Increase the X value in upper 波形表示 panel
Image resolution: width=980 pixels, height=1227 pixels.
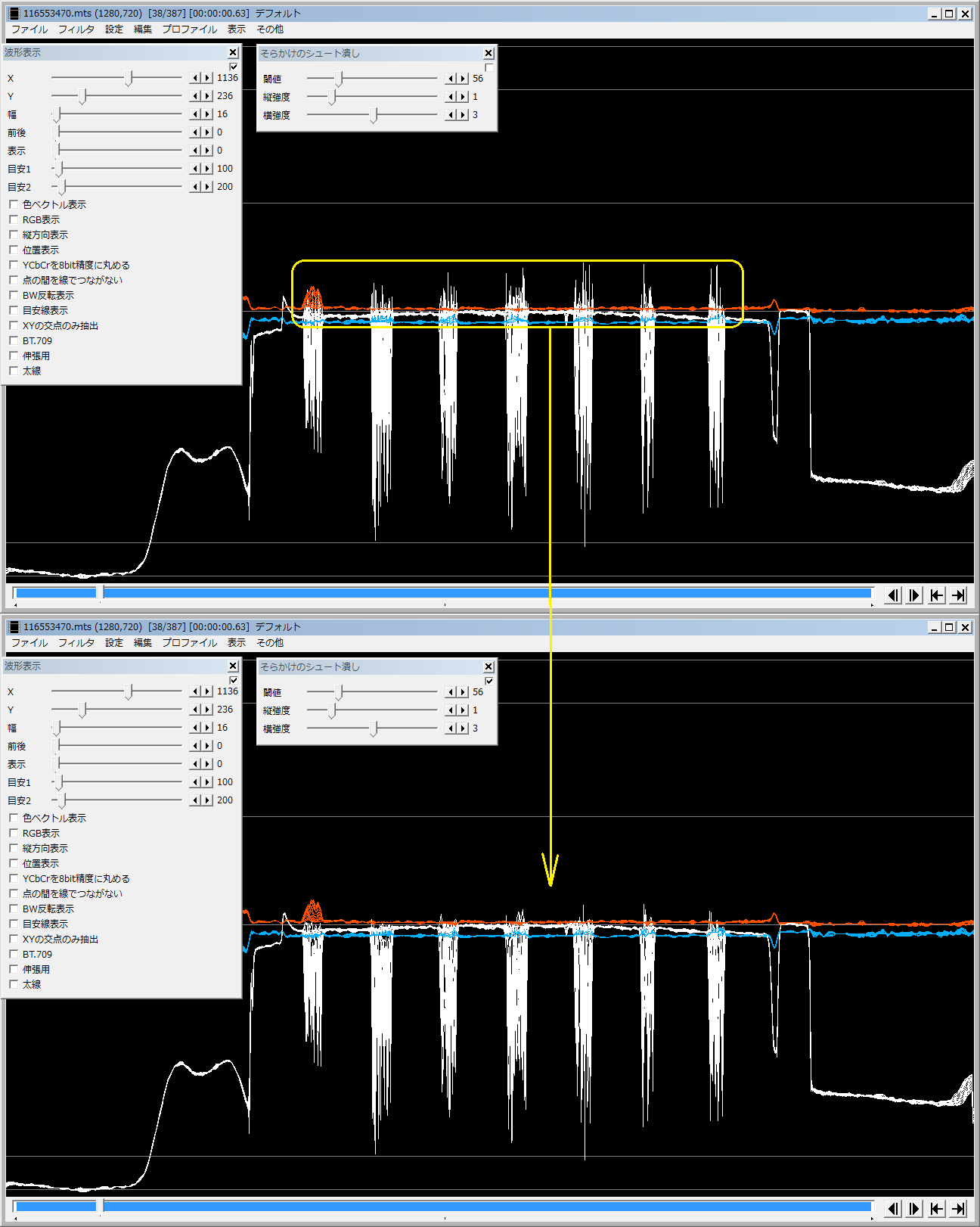tap(207, 78)
